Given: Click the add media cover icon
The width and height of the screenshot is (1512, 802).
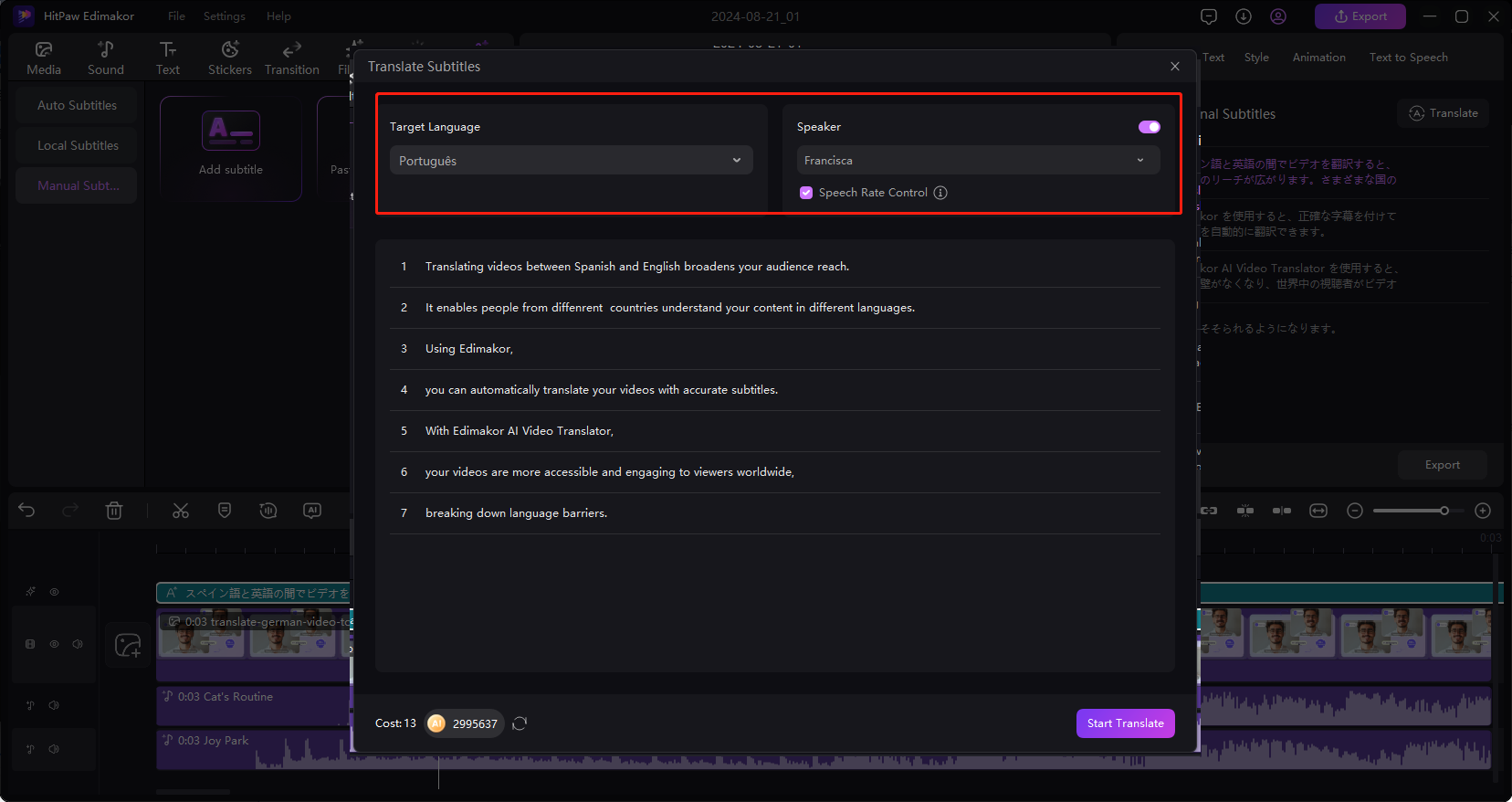Looking at the screenshot, I should pos(128,646).
